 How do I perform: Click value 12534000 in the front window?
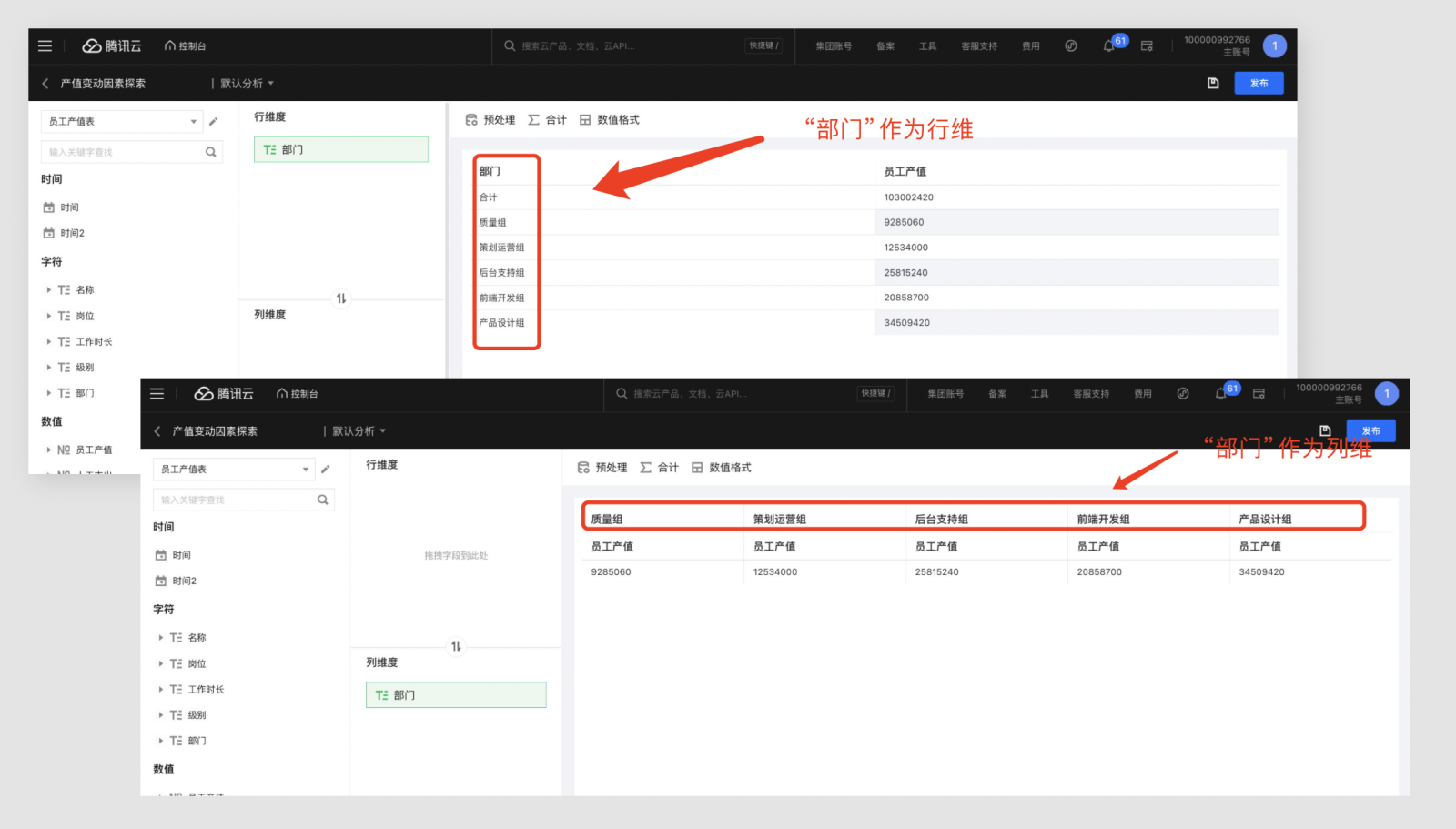click(x=775, y=572)
